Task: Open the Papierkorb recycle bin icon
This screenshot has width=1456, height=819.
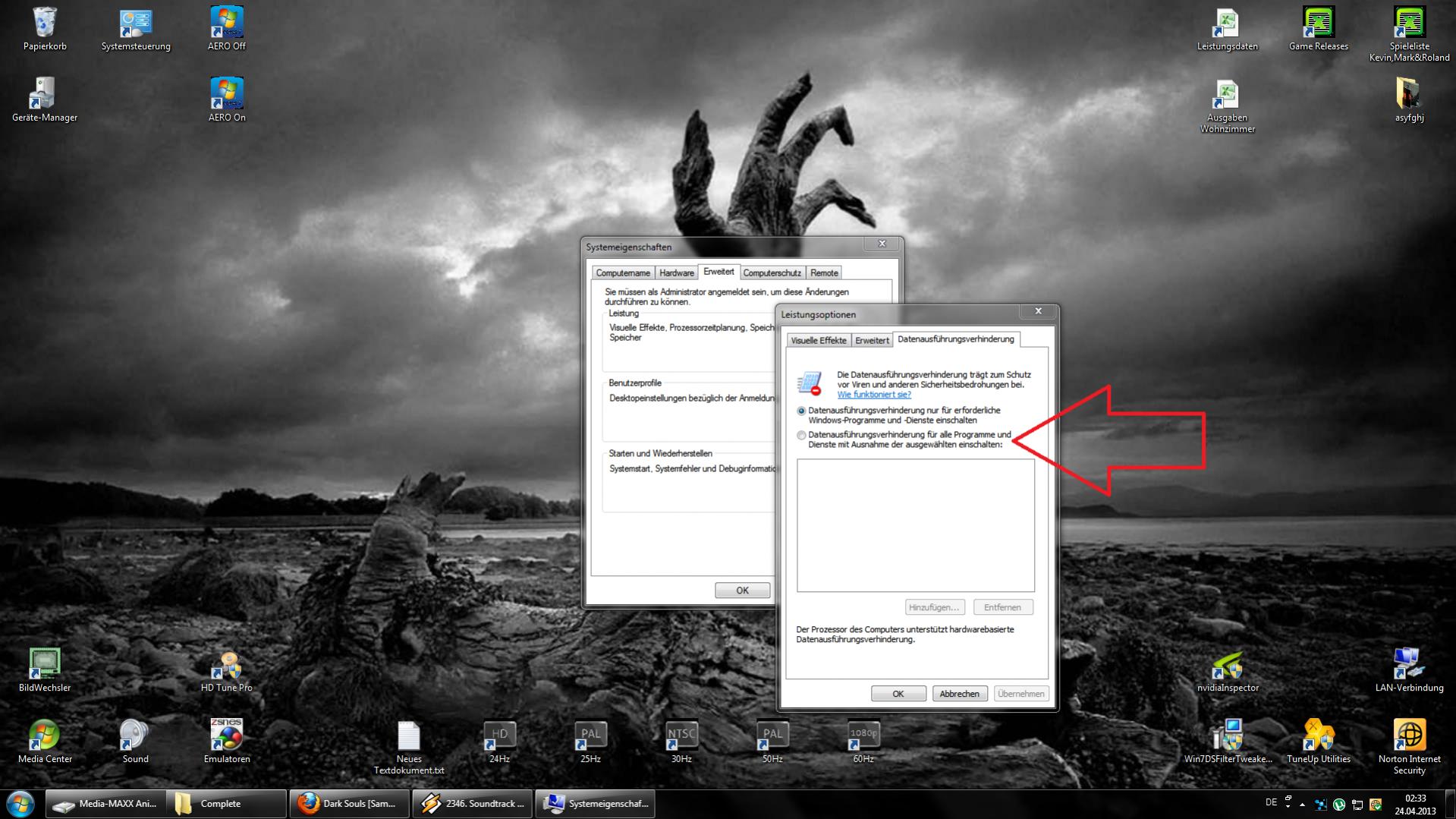Action: pos(45,29)
